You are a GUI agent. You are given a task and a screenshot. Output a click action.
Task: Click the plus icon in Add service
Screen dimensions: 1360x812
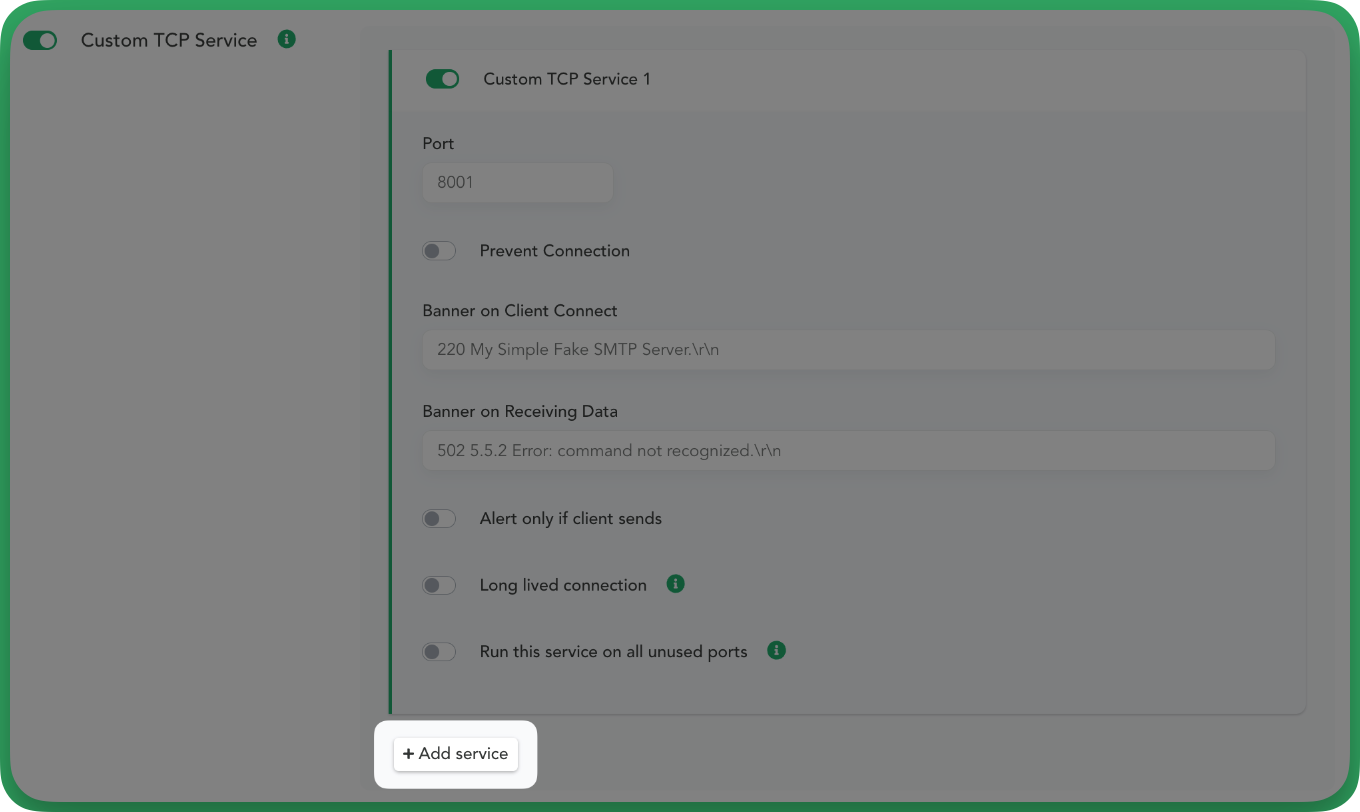[x=408, y=754]
